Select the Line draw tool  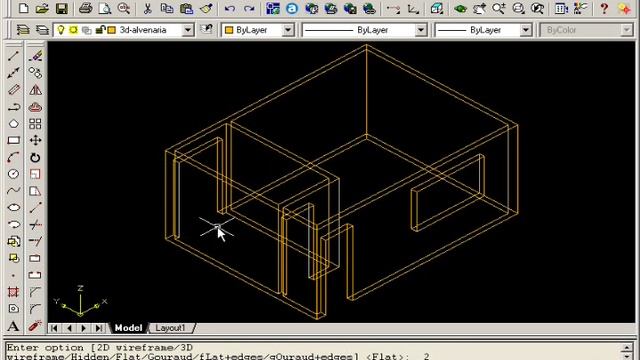13,56
